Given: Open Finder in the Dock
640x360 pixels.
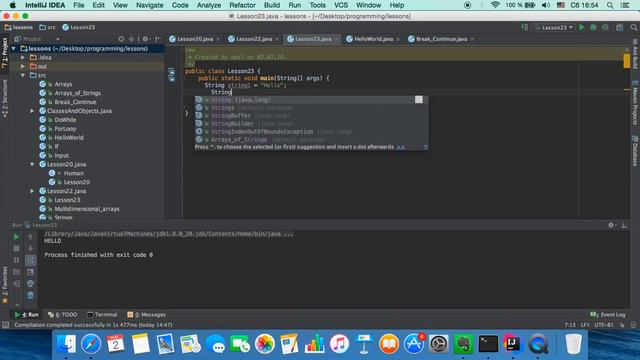Looking at the screenshot, I should pyautogui.click(x=66, y=343).
